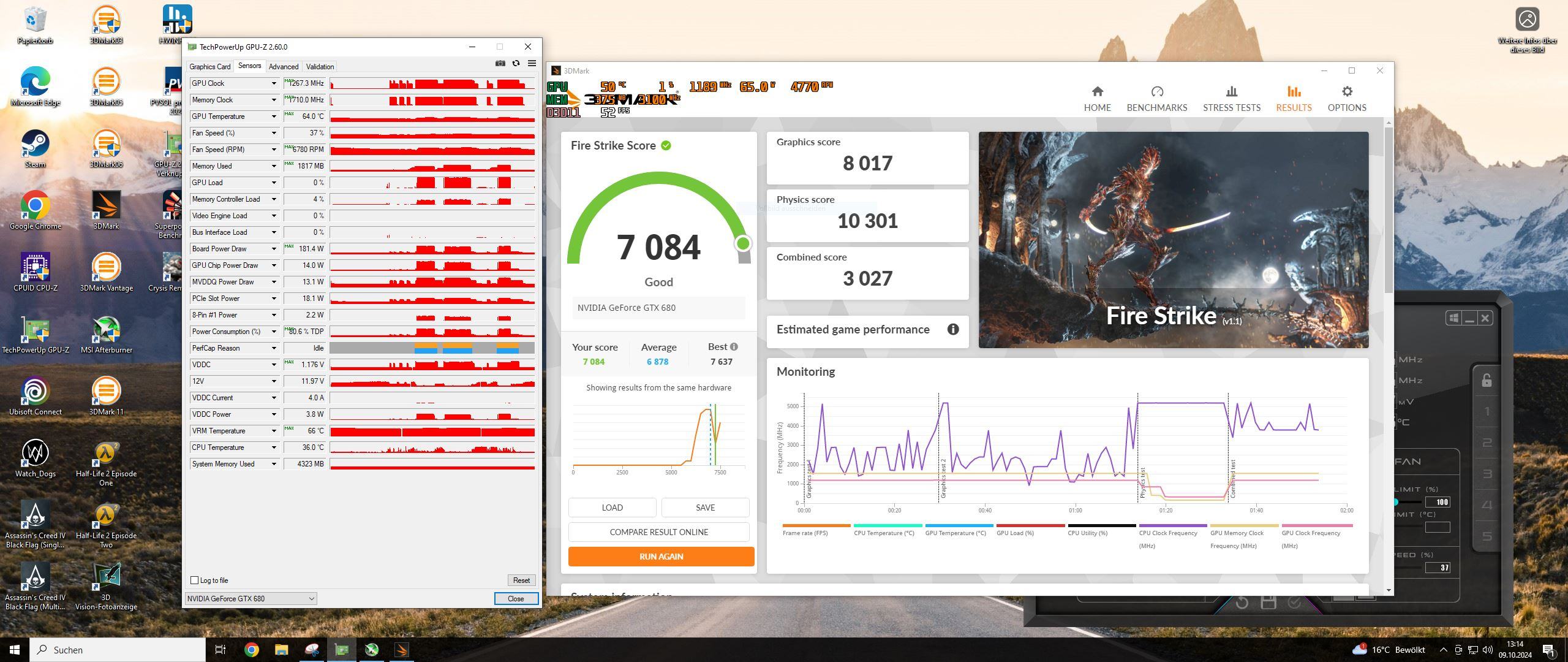The image size is (1568, 662).
Task: Open the GPU-Z hamburger menu icon
Action: (x=532, y=63)
